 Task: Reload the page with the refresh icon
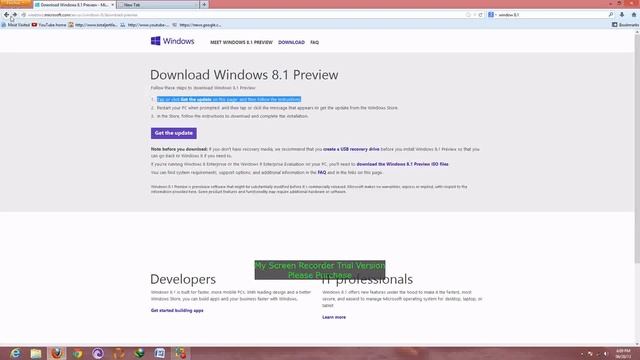tap(480, 15)
